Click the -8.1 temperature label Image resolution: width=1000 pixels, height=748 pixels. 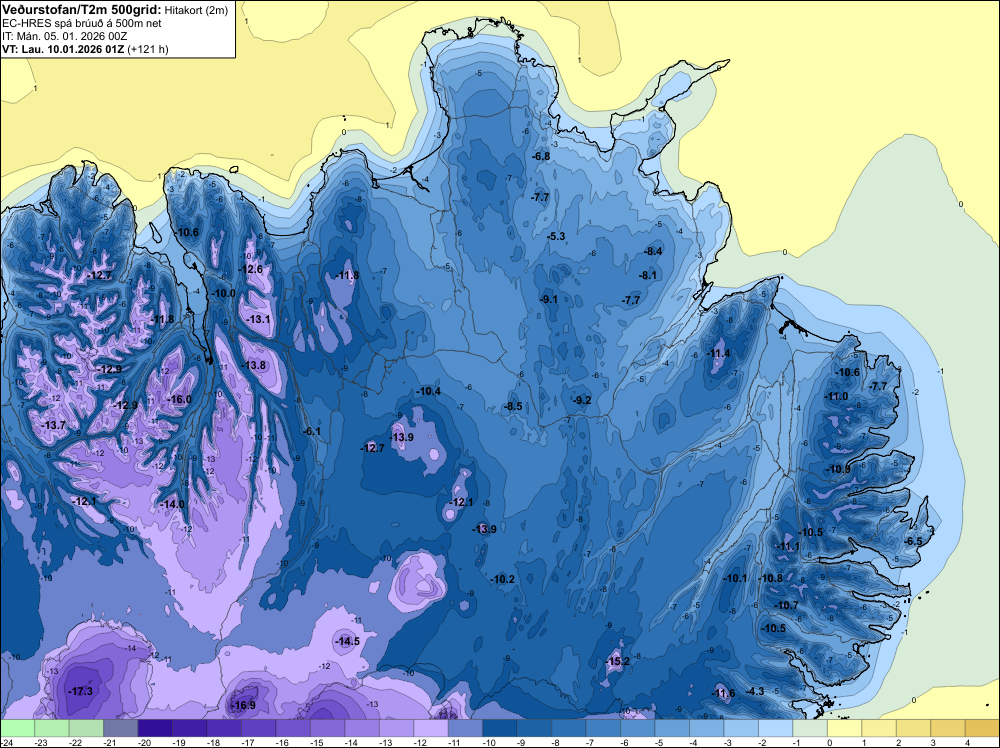click(647, 275)
